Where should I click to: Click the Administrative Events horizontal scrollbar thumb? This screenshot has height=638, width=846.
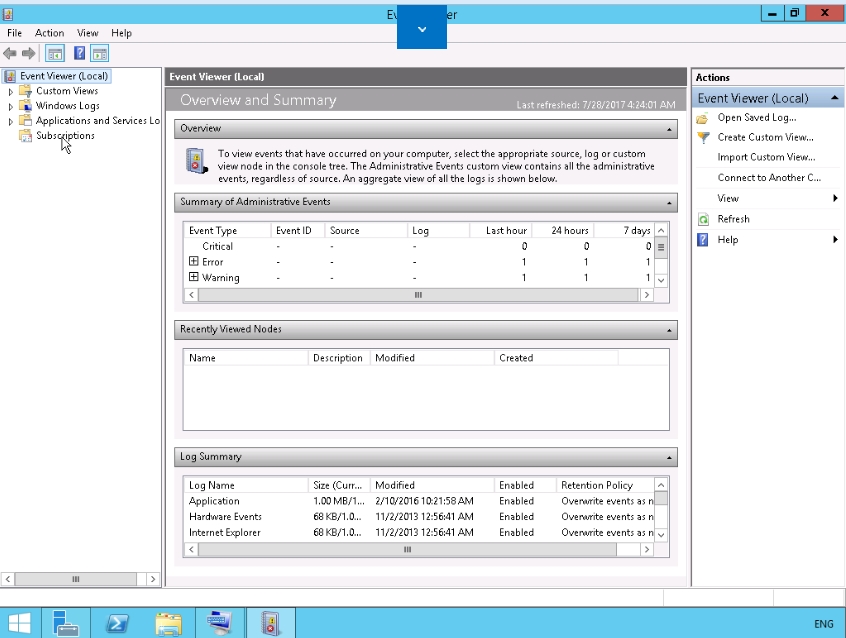coord(418,295)
